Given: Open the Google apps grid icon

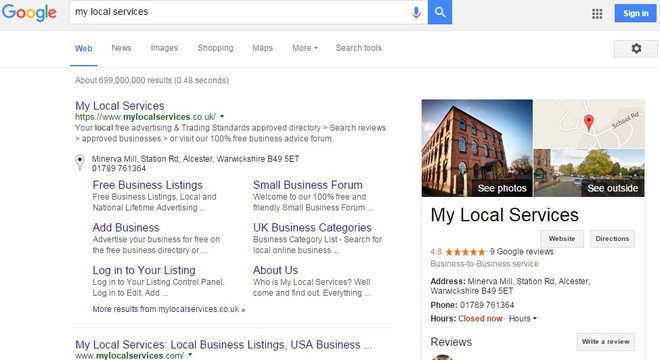Looking at the screenshot, I should click(x=597, y=13).
